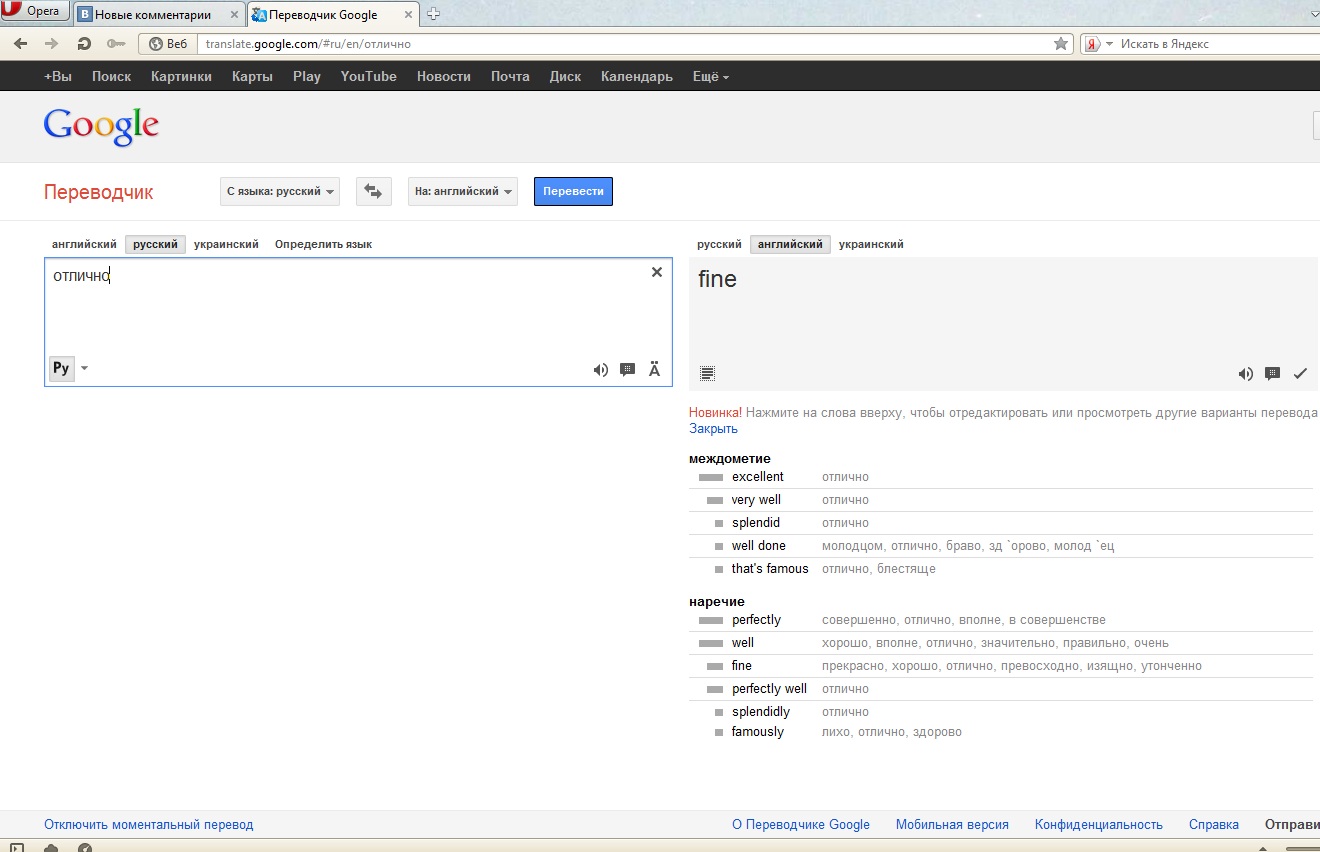This screenshot has width=1320, height=852.
Task: Click Закрыть link under the tip
Action: [713, 428]
